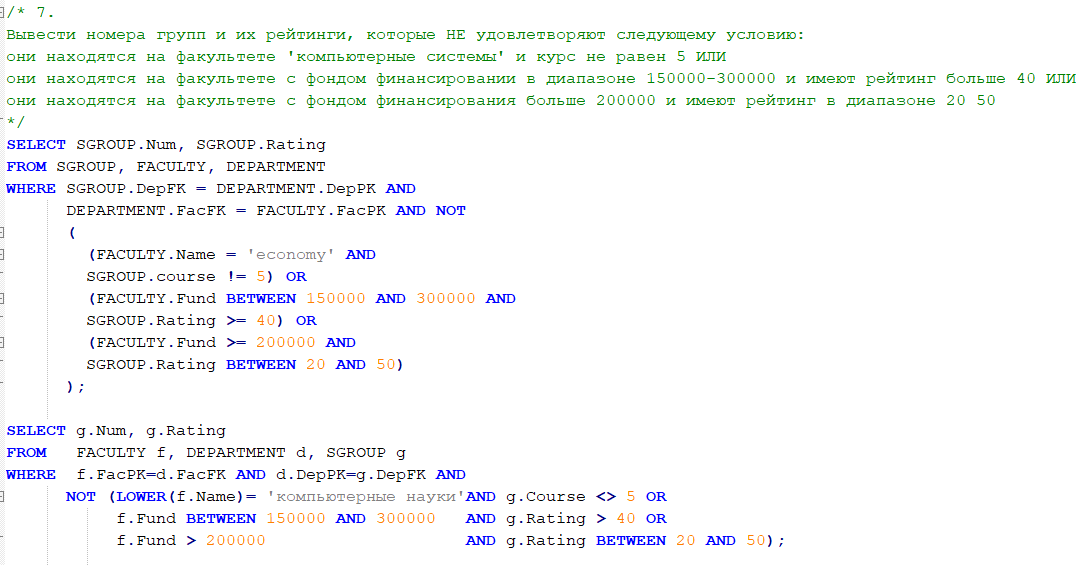Click 'SGROUP.course' identifier
The height and width of the screenshot is (565, 1088).
coord(151,276)
